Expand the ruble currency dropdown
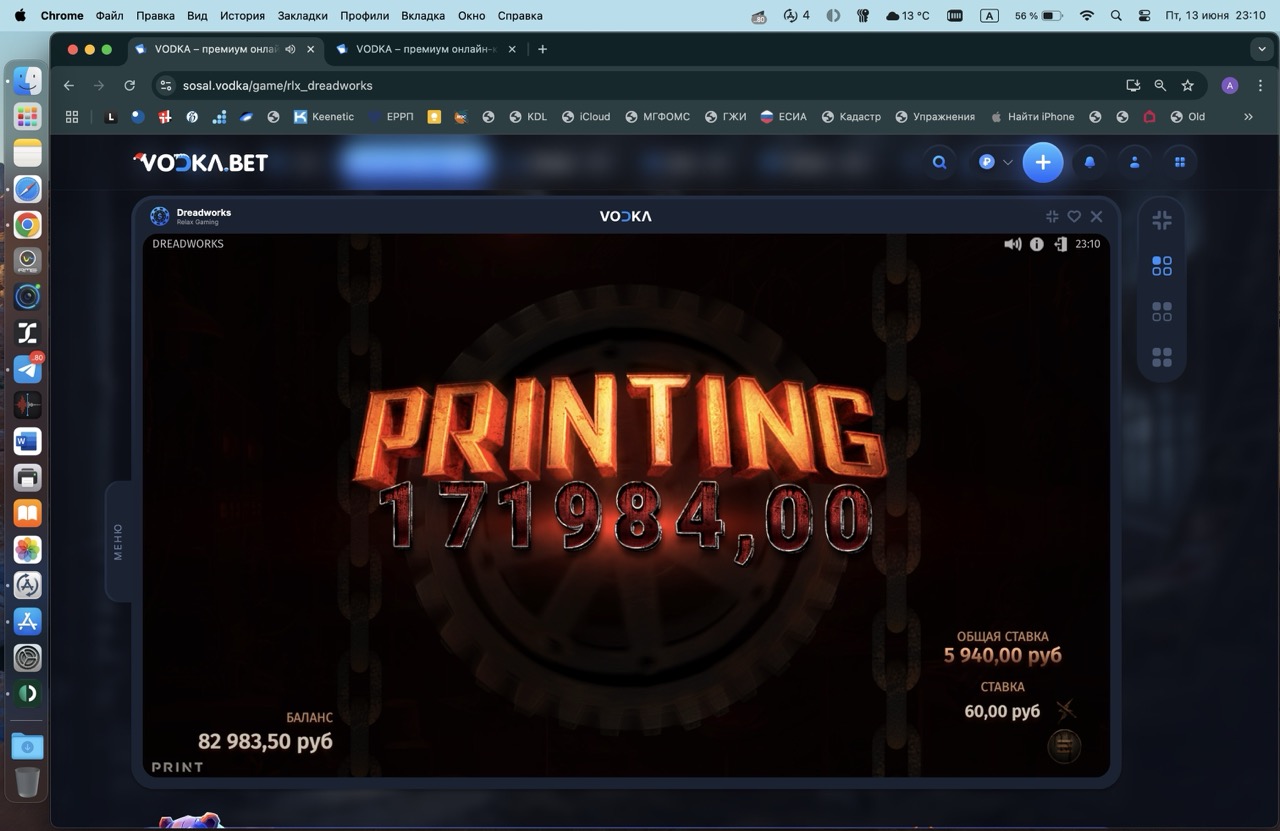 (995, 162)
